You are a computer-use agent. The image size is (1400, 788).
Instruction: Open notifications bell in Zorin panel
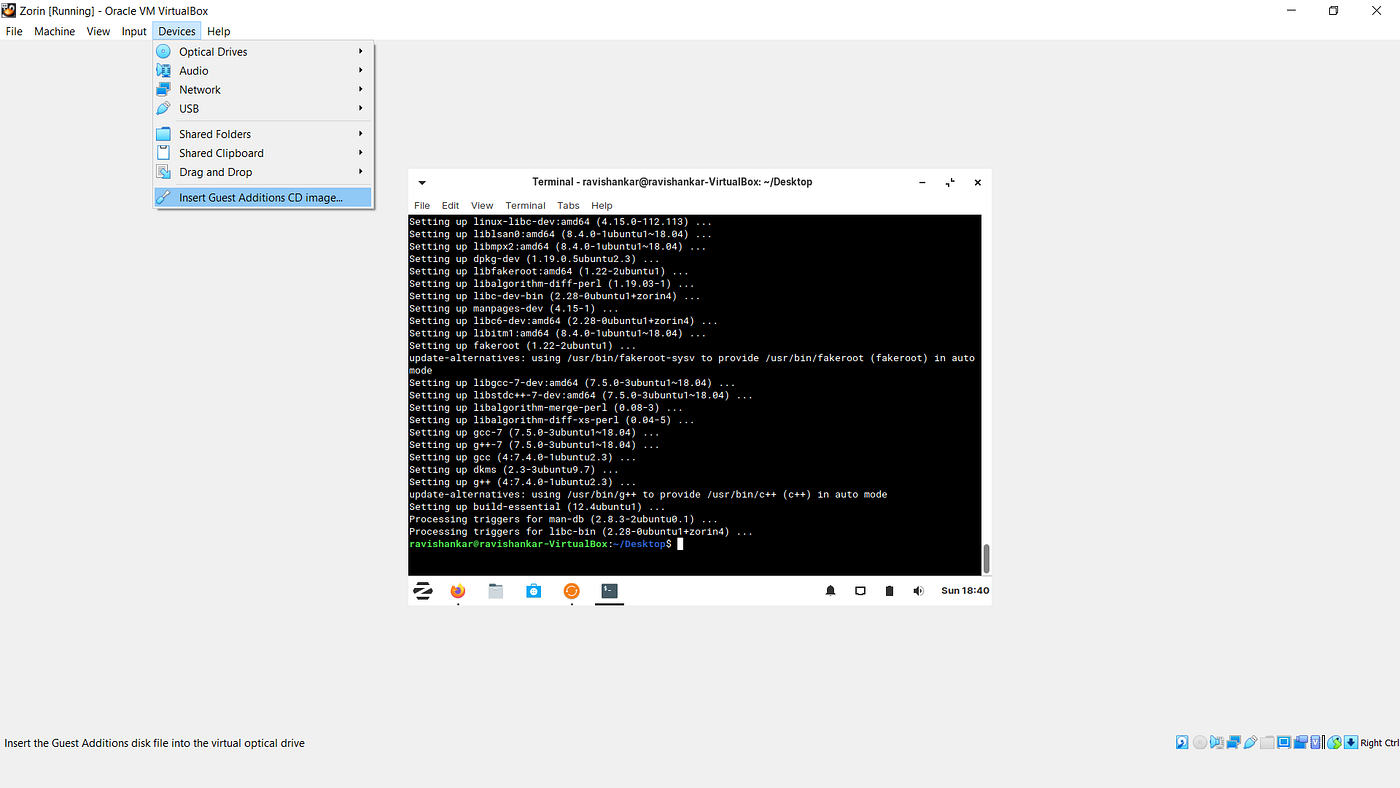click(x=830, y=591)
